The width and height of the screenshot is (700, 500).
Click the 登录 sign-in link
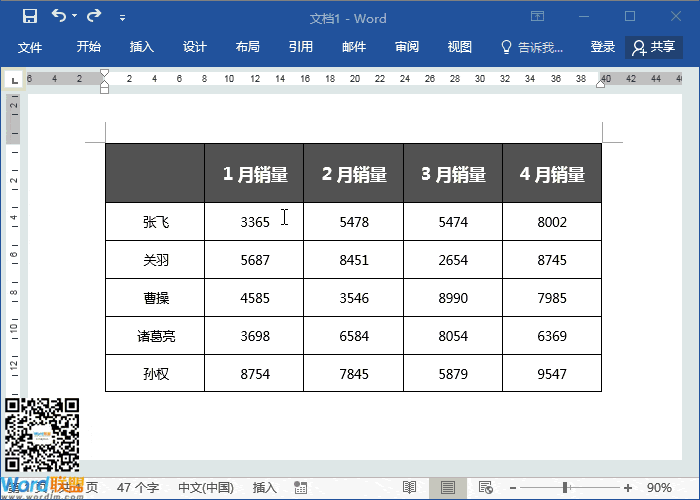point(603,47)
